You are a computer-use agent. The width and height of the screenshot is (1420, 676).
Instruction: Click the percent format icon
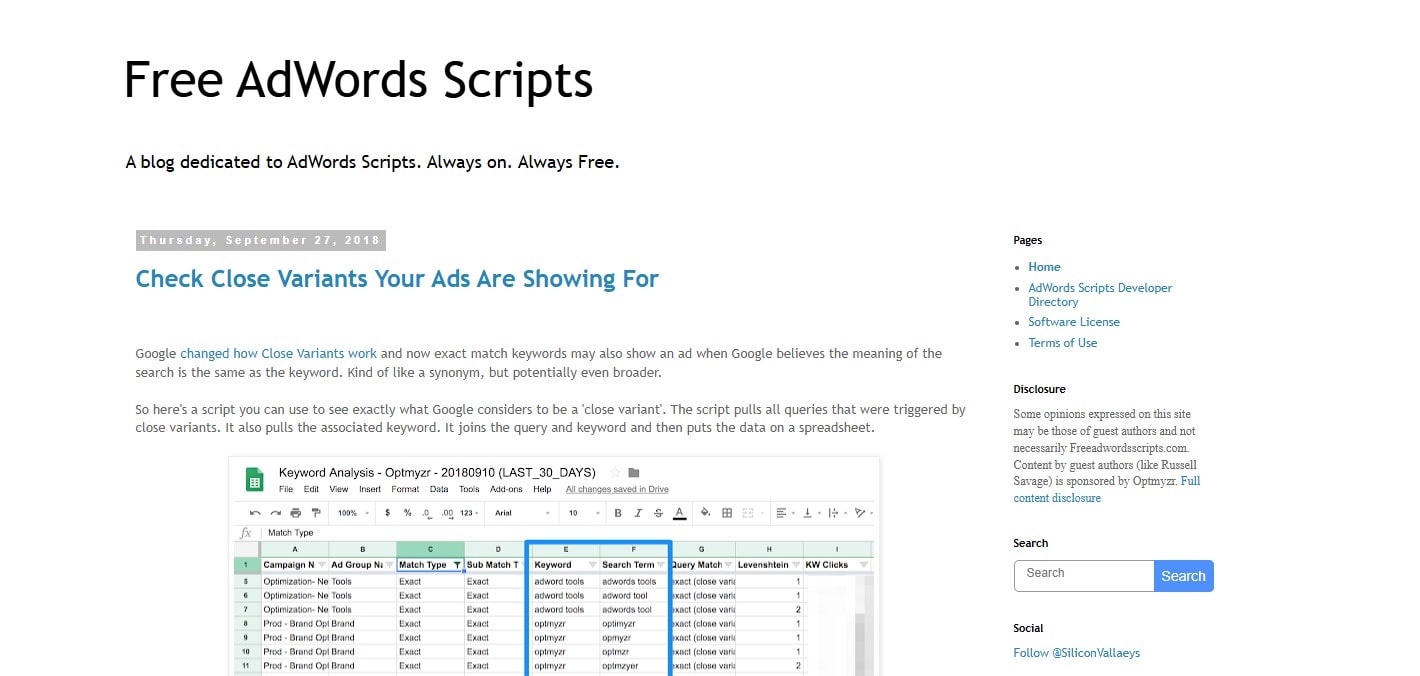coord(408,513)
